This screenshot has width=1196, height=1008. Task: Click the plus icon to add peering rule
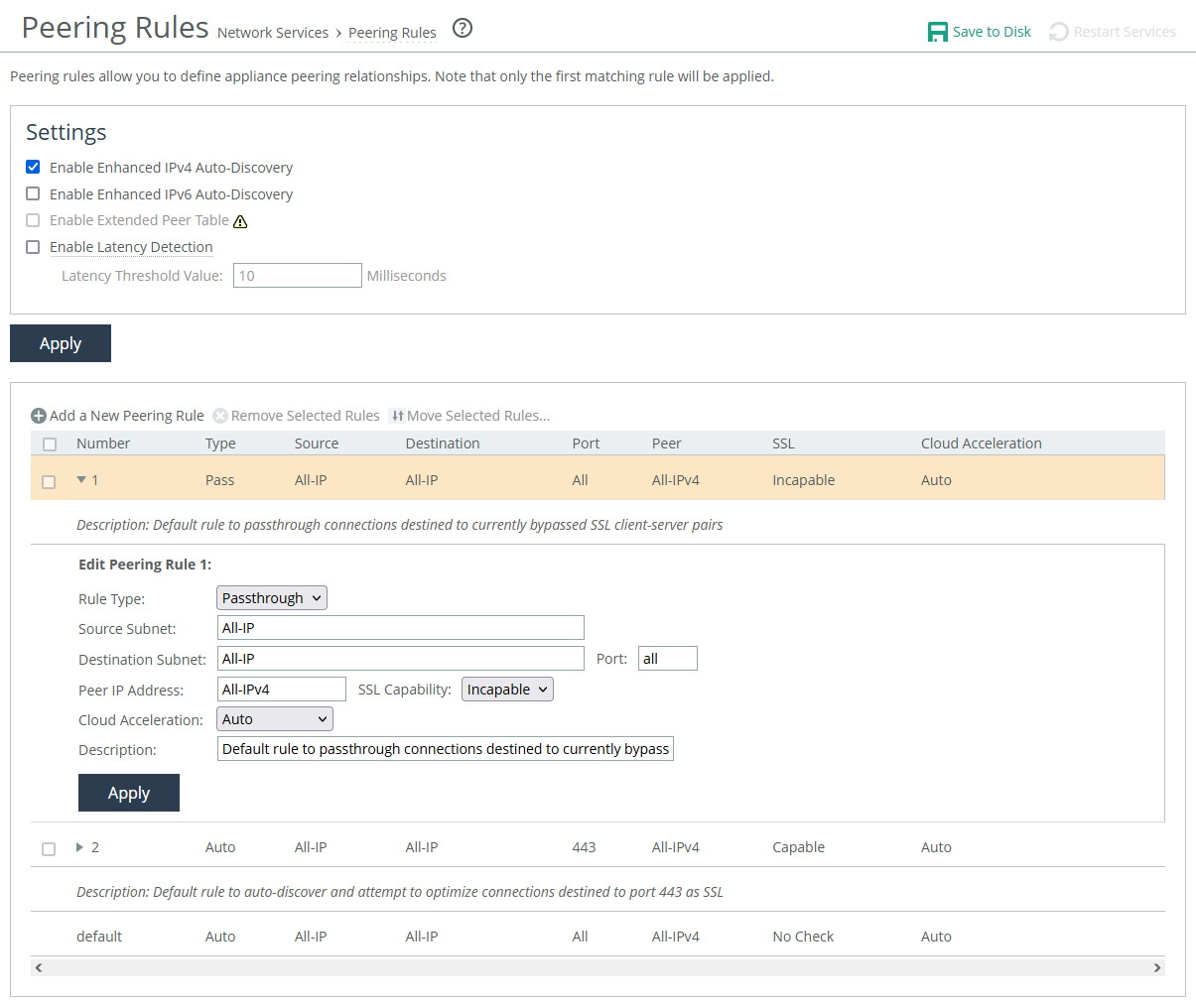[39, 416]
